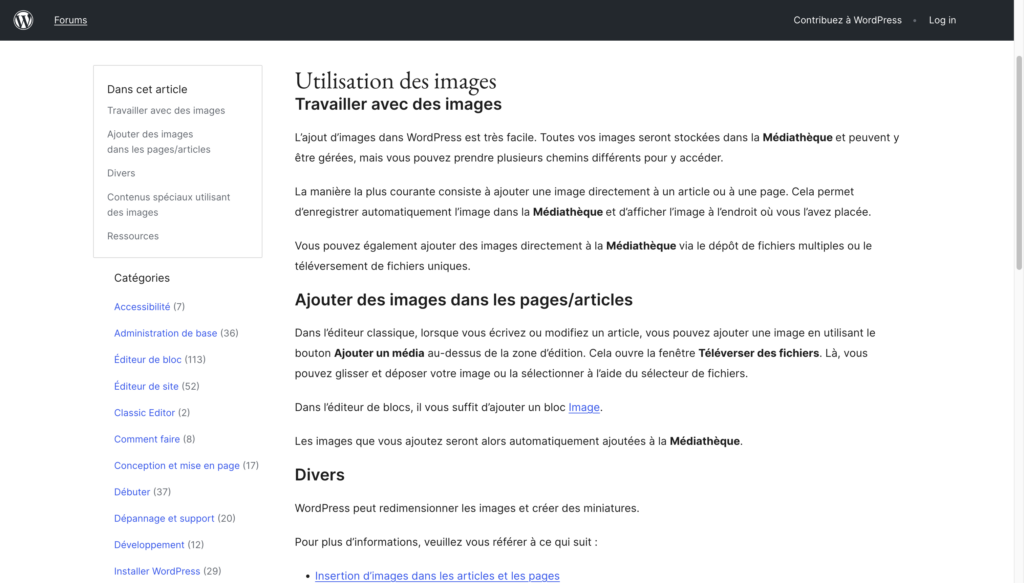Click the page vertical scrollbar thumb
This screenshot has height=583, width=1024.
(x=1019, y=163)
